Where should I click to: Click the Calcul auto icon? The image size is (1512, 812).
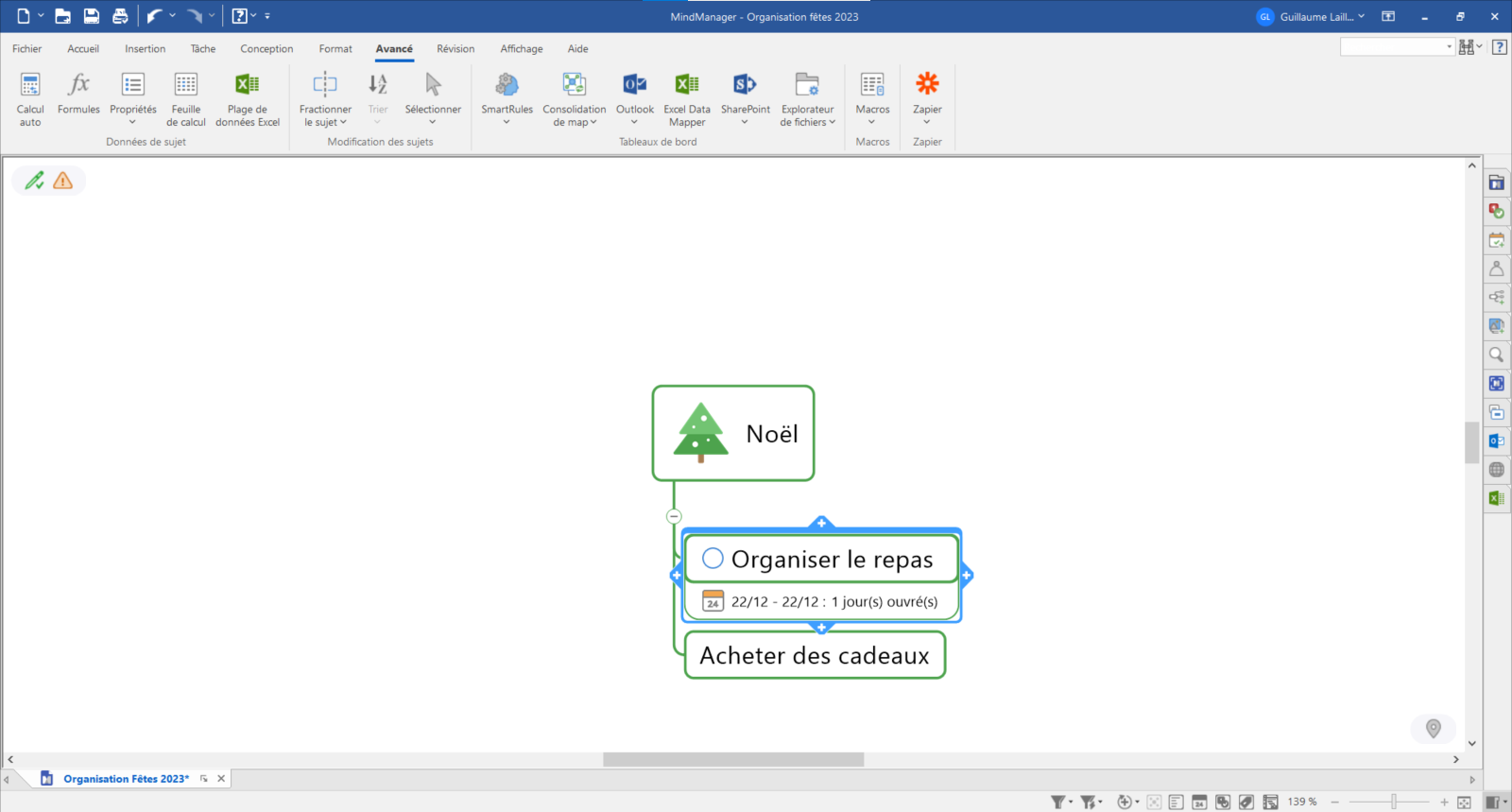30,86
